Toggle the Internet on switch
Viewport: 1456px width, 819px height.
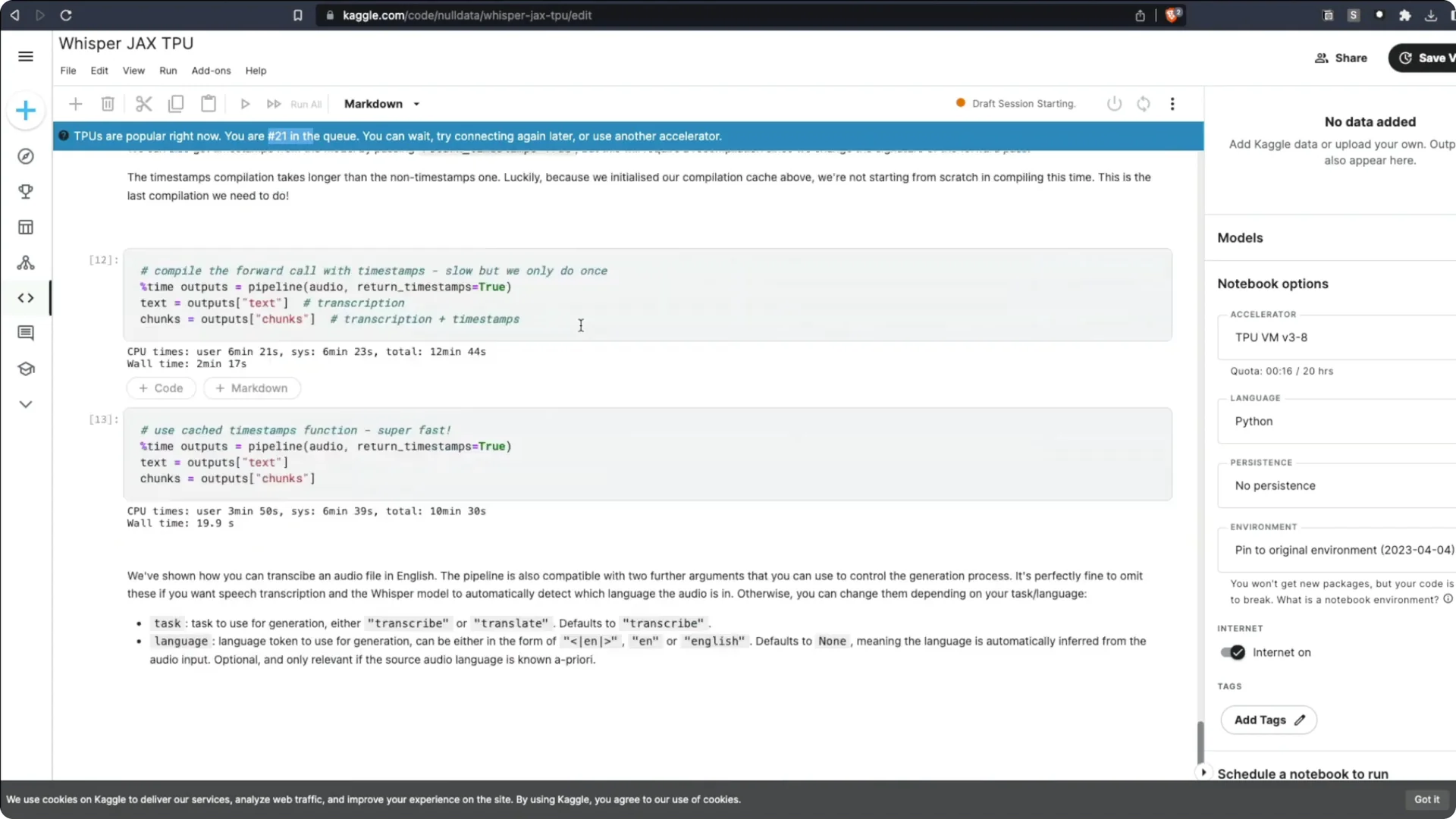pos(1232,652)
